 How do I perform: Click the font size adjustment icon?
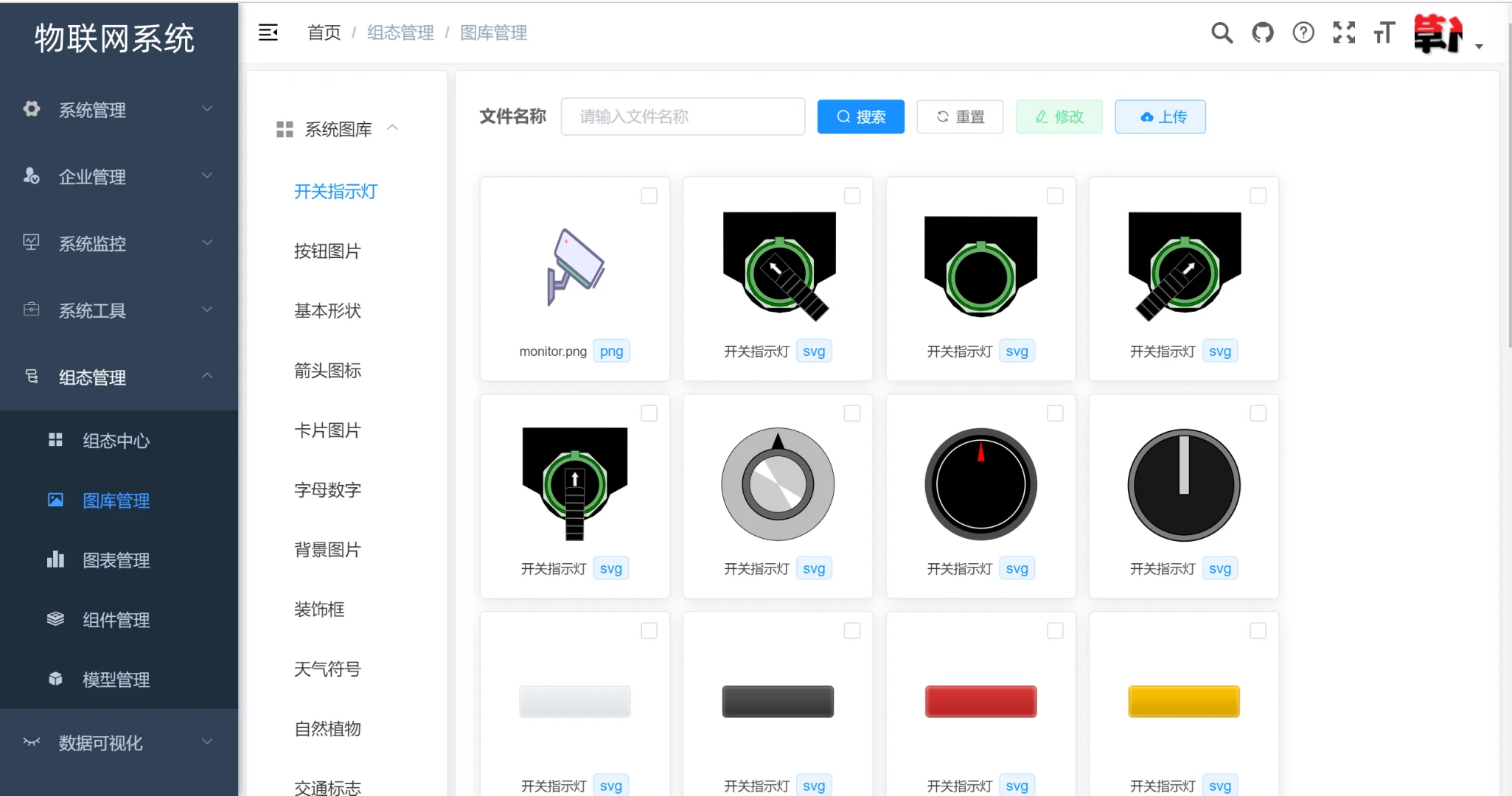[x=1384, y=32]
